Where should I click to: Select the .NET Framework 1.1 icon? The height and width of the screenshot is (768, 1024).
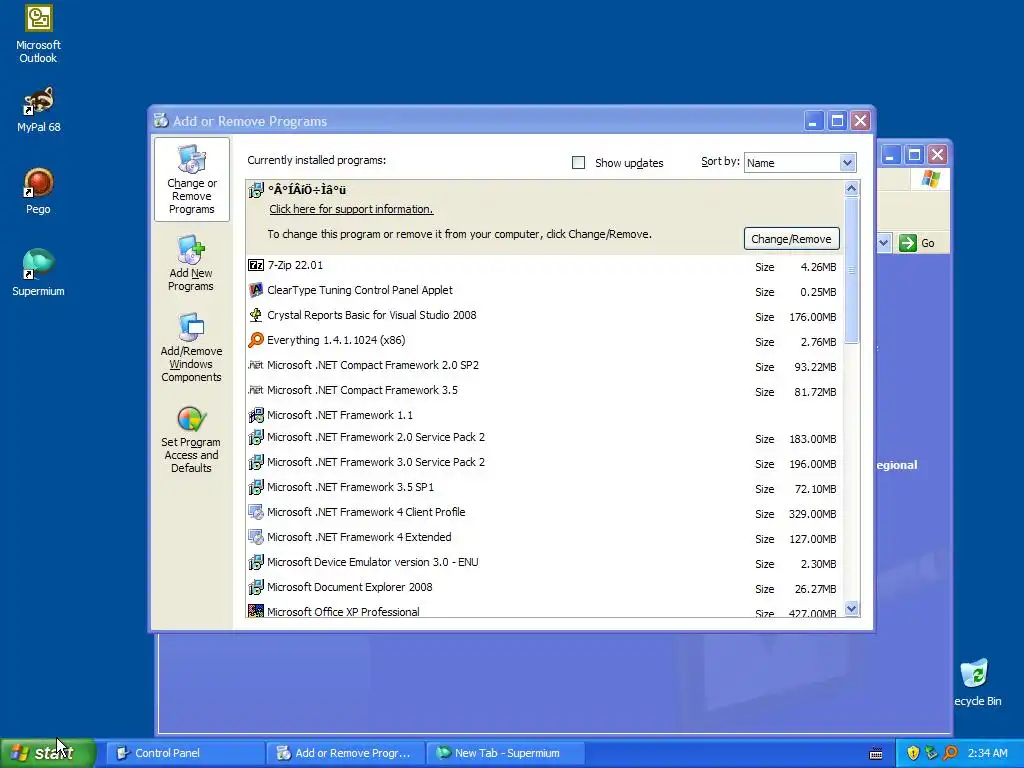point(256,415)
